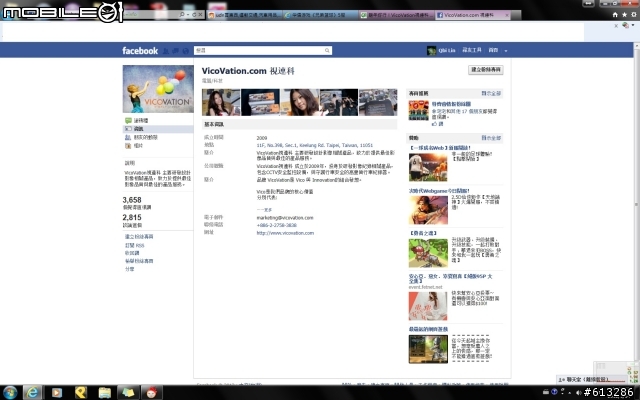Open the chat bar at bottom right
Viewport: 640px width, 400px height.
click(594, 380)
